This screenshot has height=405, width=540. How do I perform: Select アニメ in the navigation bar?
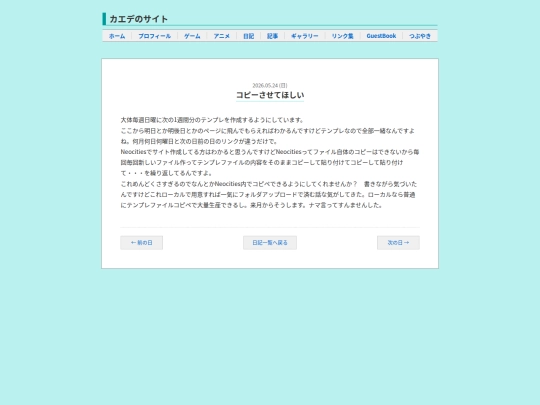[x=222, y=36]
